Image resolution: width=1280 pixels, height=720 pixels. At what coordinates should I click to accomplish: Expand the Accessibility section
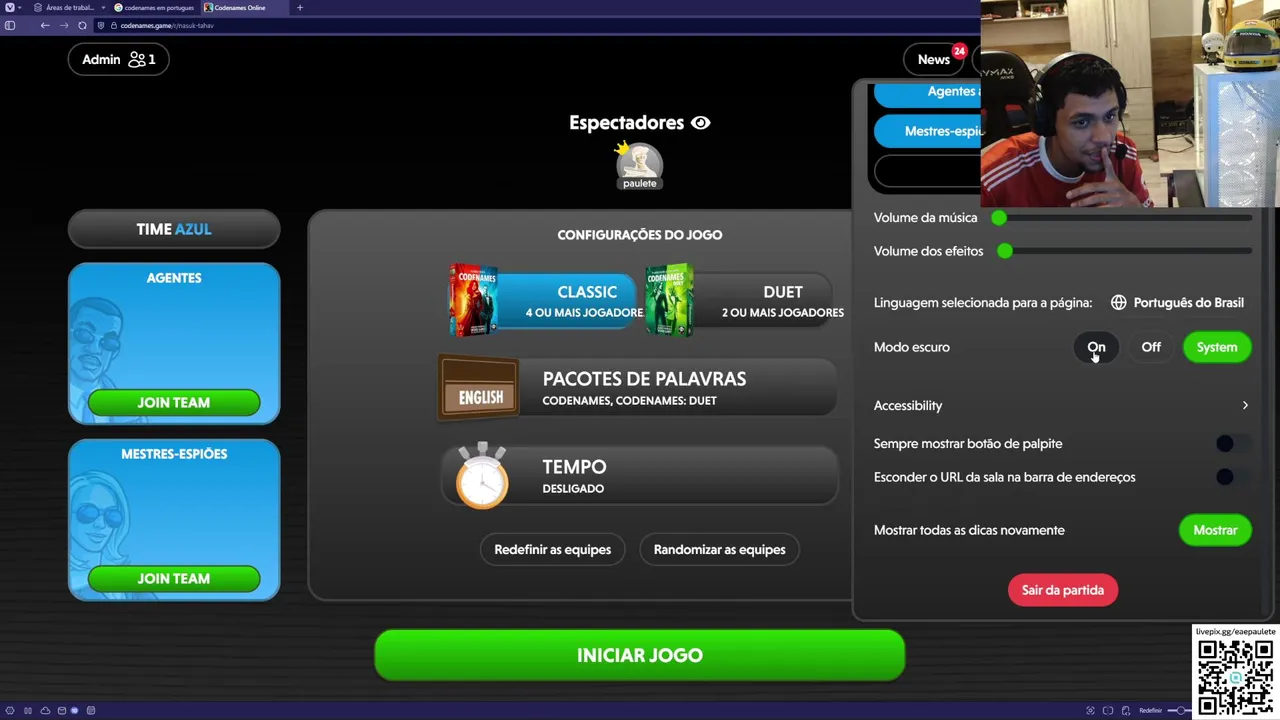(1062, 405)
